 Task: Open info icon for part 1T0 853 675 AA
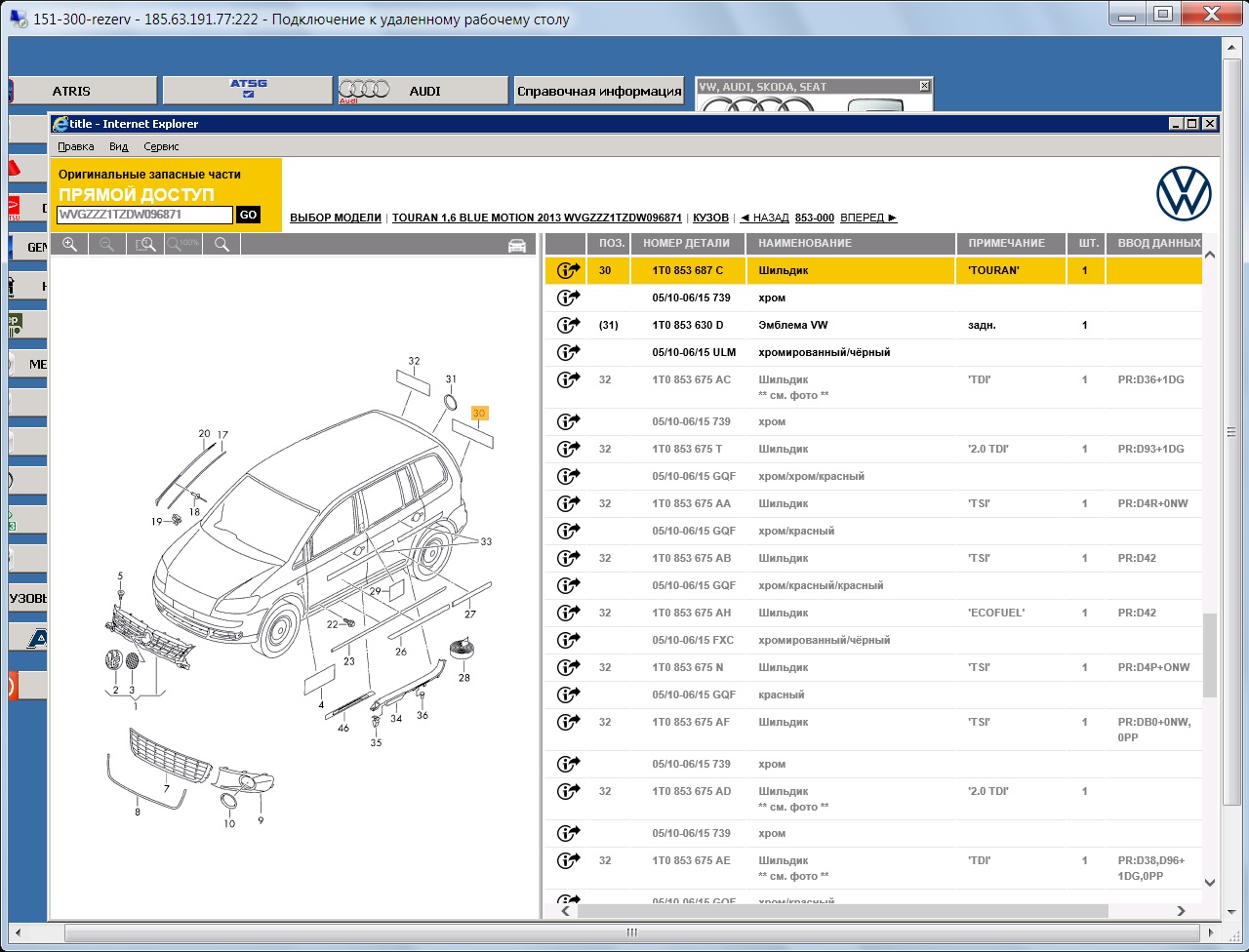568,503
